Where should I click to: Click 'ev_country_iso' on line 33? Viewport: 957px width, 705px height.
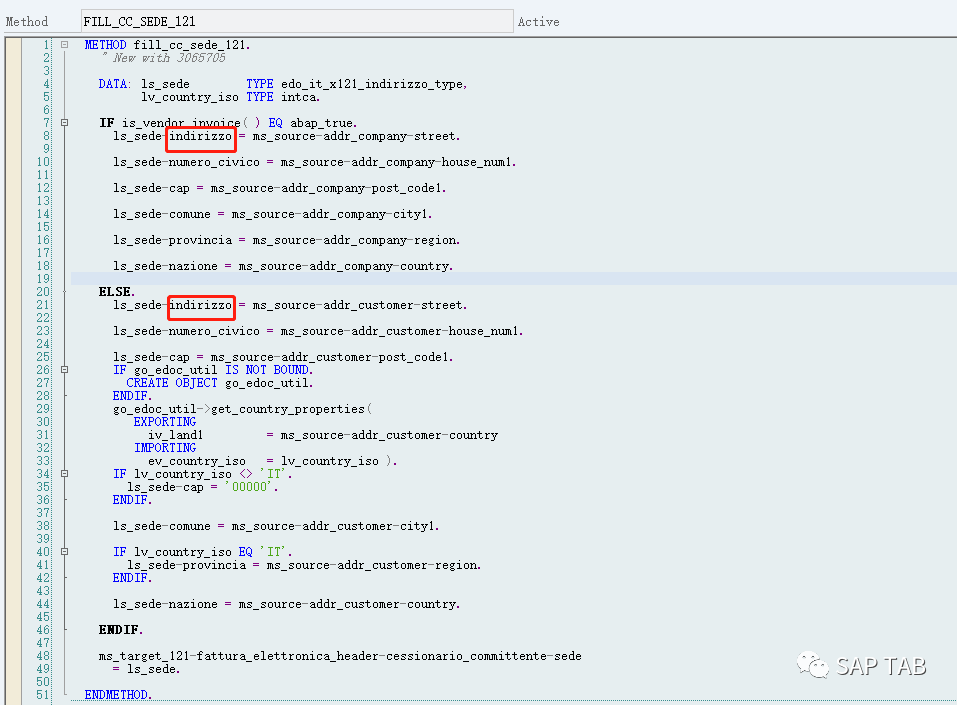(x=197, y=461)
